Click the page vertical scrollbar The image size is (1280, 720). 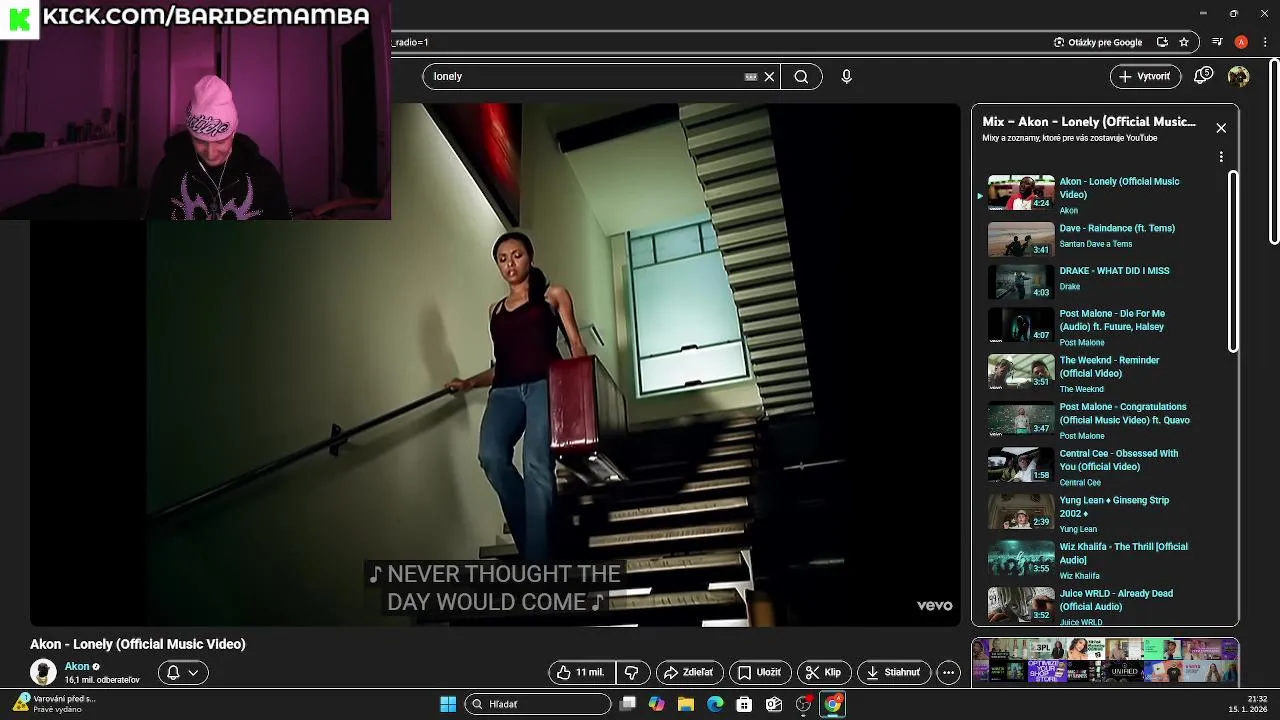tap(1274, 150)
